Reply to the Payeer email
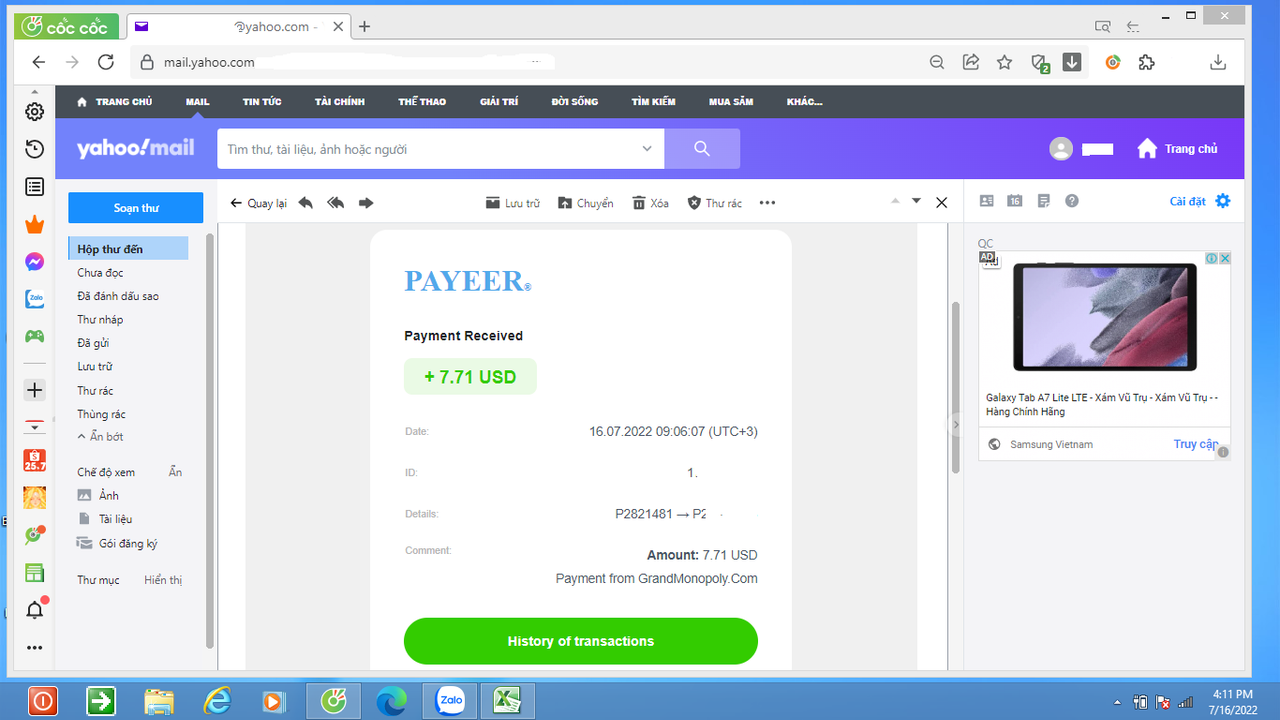Screen dimensions: 1280x720 click(306, 203)
